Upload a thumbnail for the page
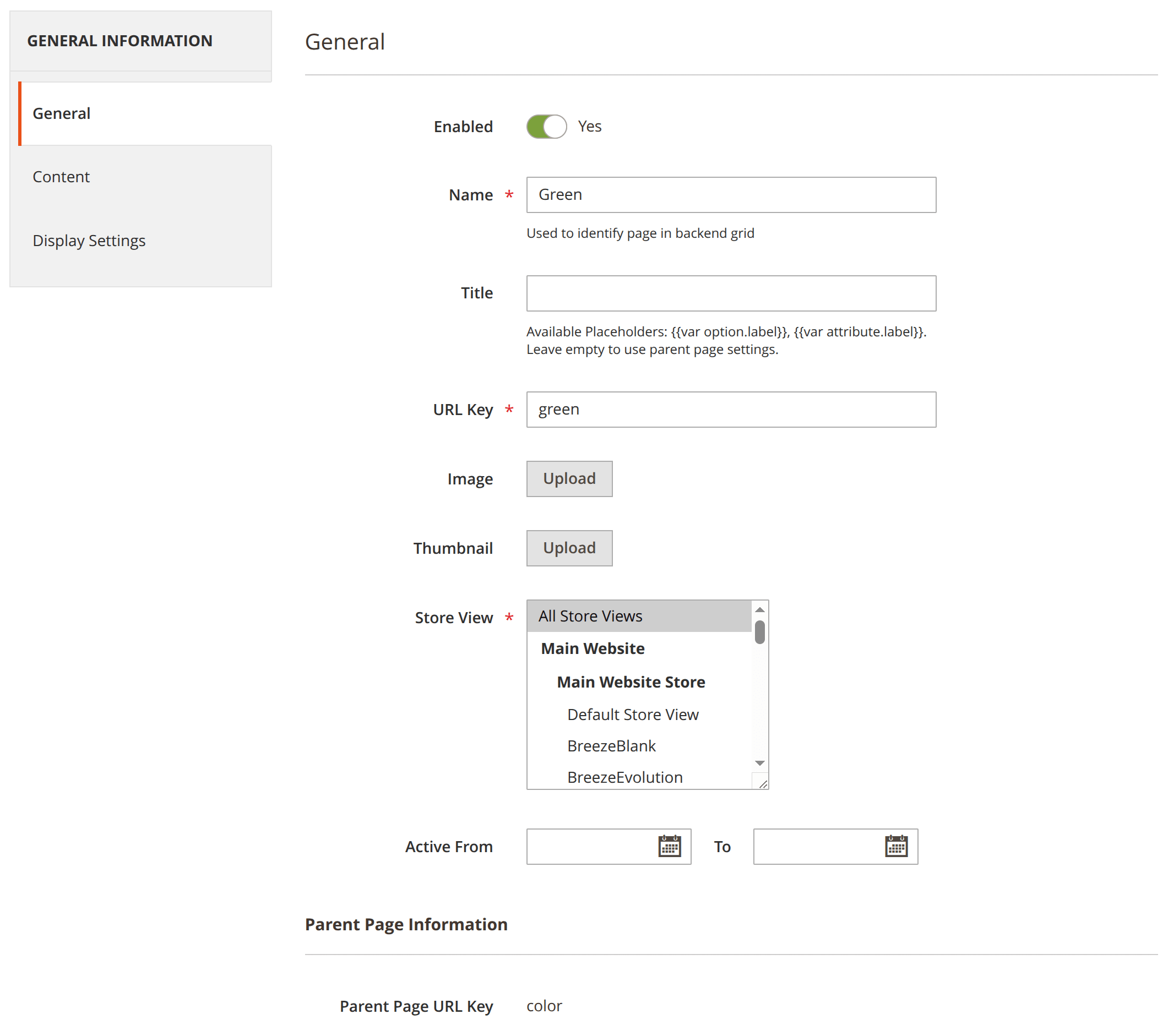This screenshot has height=1036, width=1168. click(x=568, y=548)
